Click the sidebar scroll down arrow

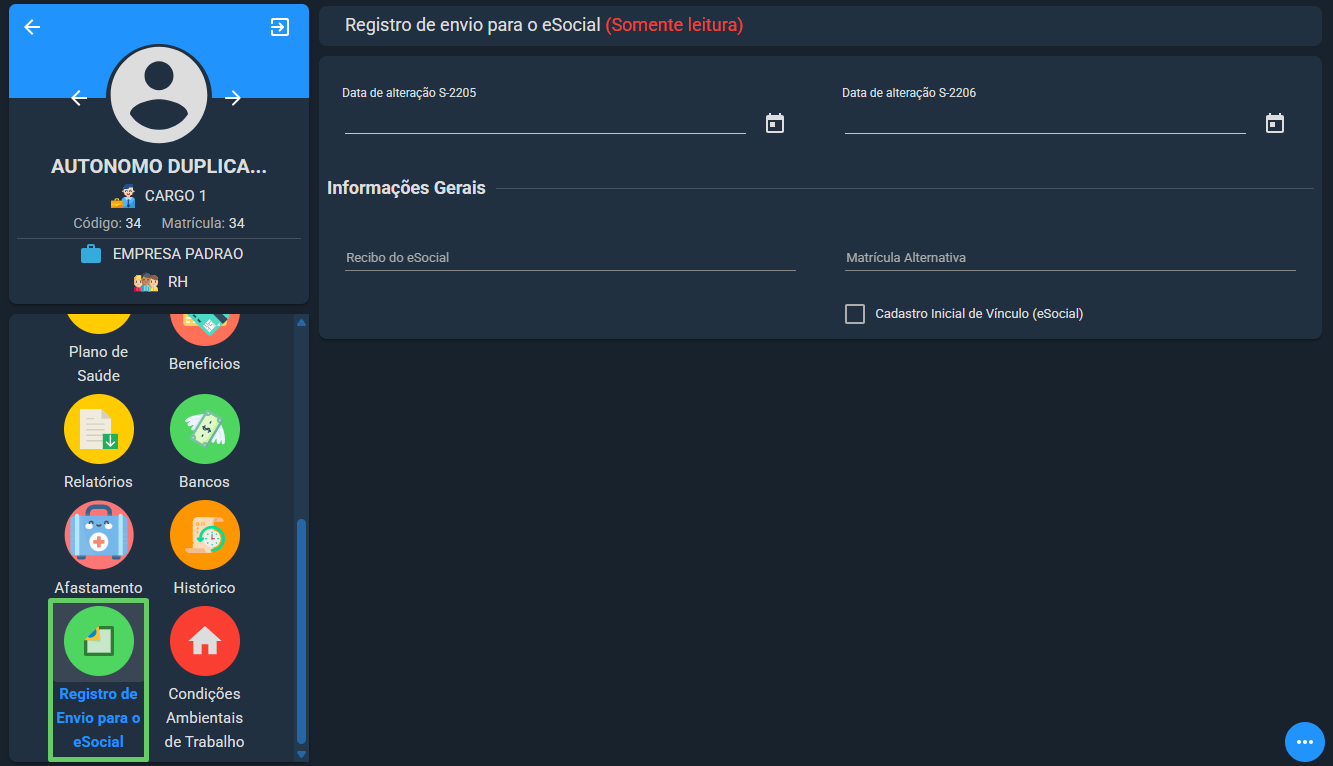[302, 754]
